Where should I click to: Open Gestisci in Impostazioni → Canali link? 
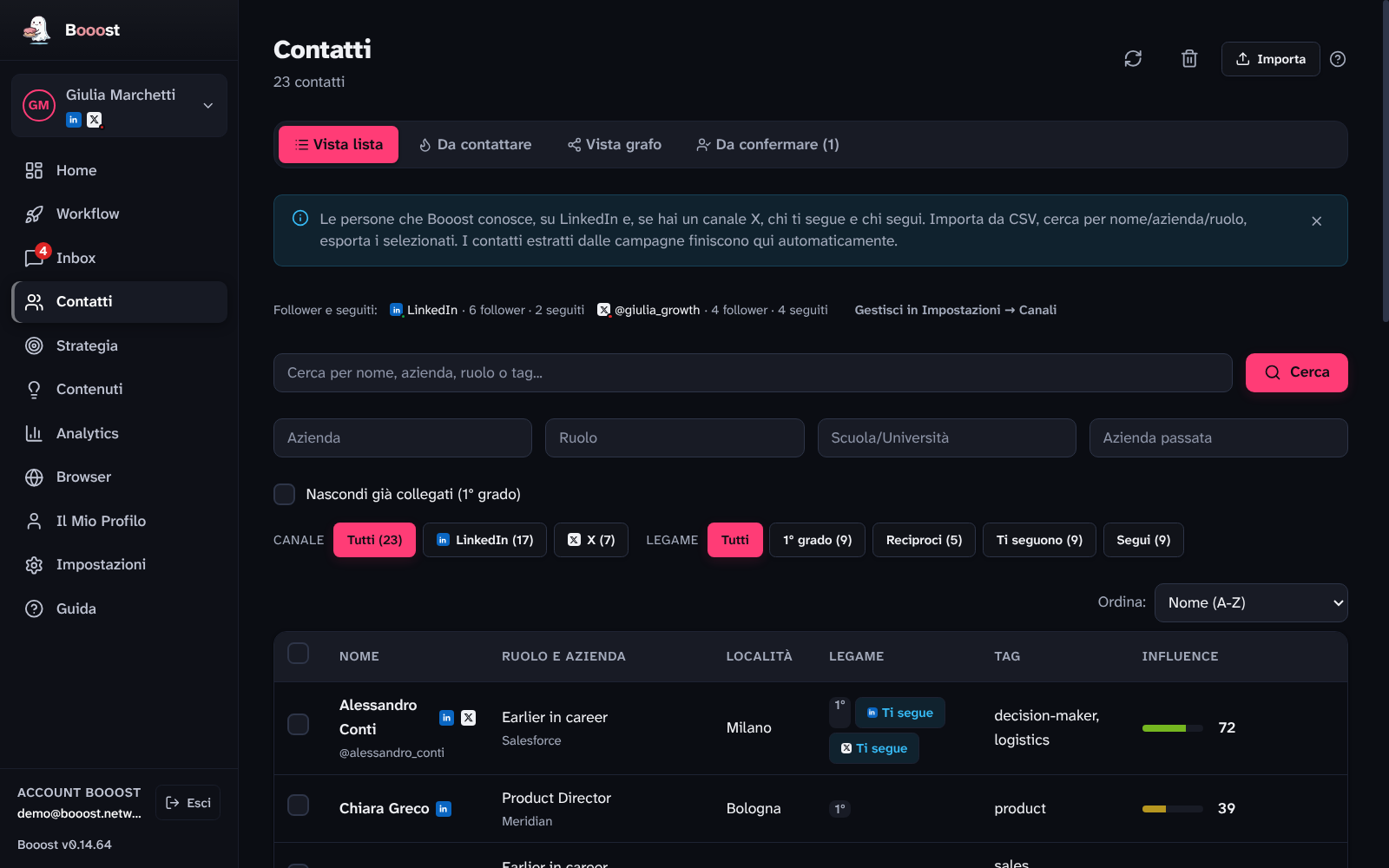click(955, 310)
